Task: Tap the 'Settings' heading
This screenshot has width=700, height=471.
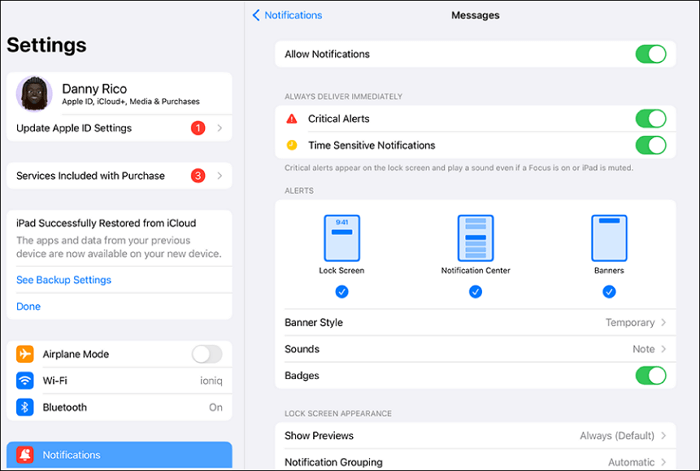Action: click(x=46, y=45)
